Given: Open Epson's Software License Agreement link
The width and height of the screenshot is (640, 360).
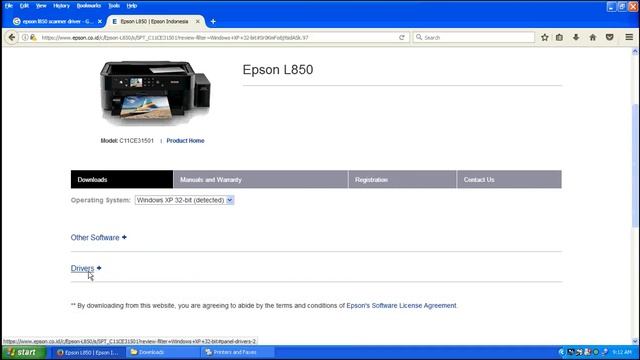Looking at the screenshot, I should coord(401,306).
